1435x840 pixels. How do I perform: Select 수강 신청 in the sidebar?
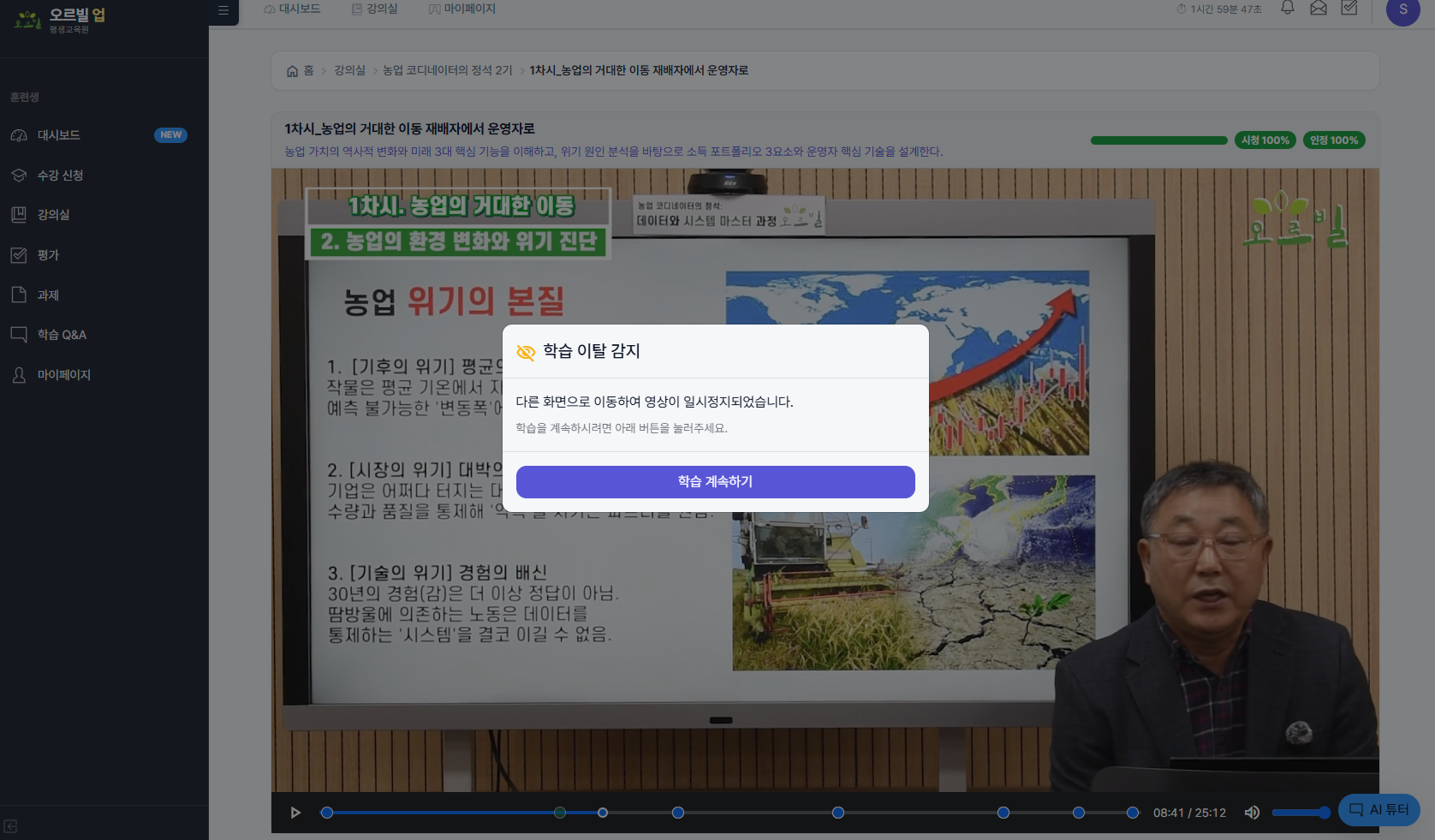[60, 176]
